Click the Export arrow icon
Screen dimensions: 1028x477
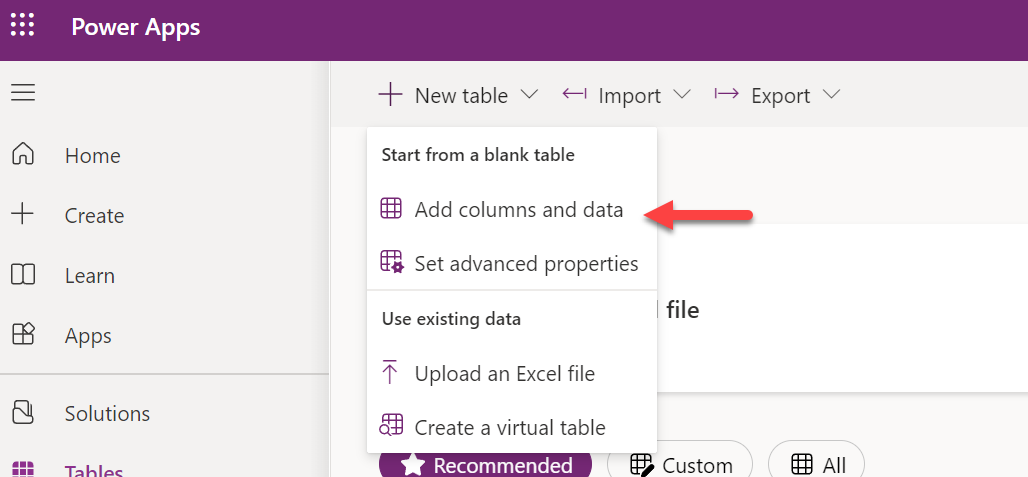pyautogui.click(x=726, y=94)
